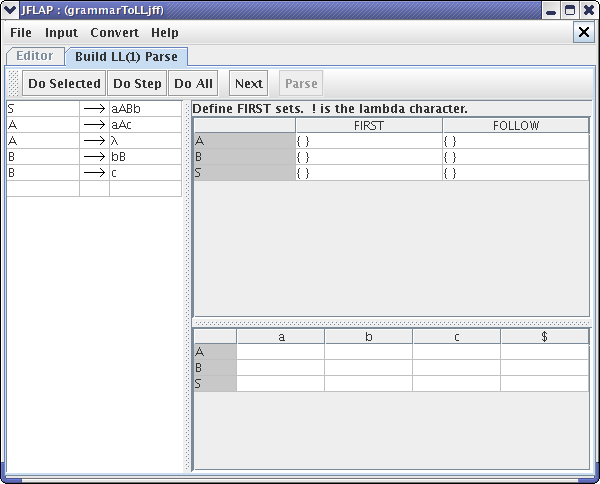The height and width of the screenshot is (484, 600).
Task: Click the Do Step button
Action: pyautogui.click(x=137, y=83)
